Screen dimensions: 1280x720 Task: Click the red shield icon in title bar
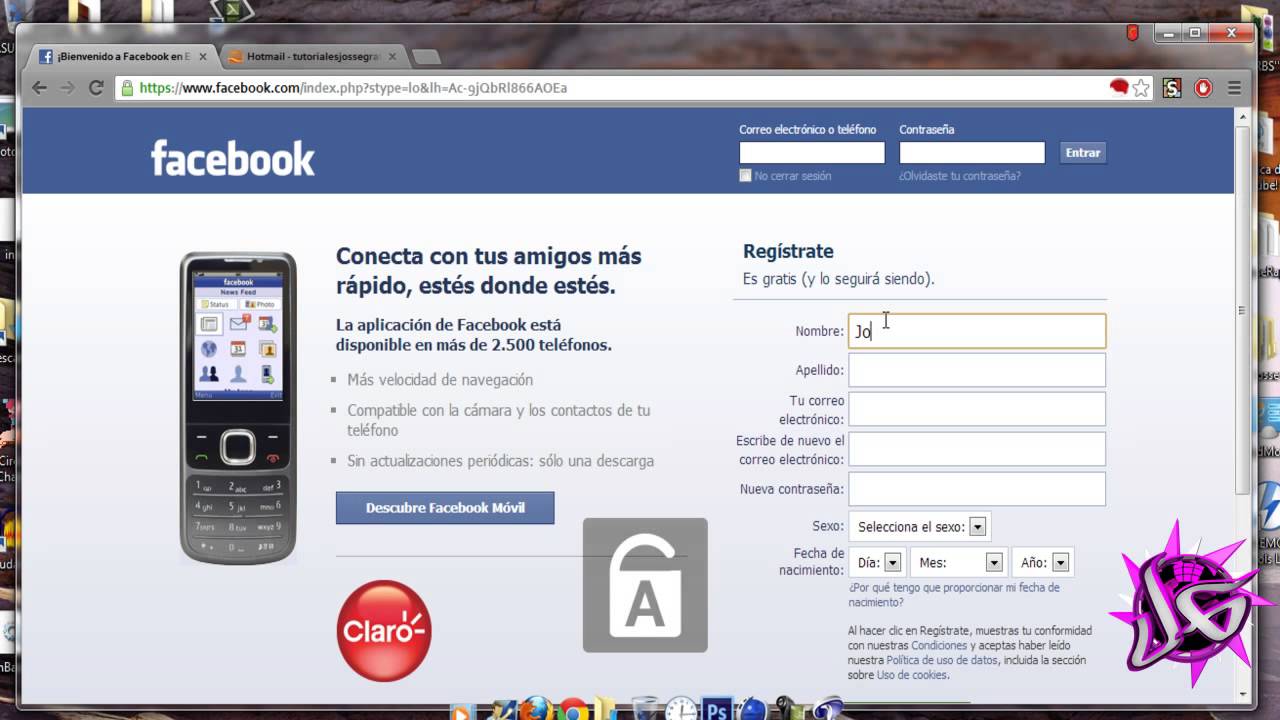point(1132,33)
